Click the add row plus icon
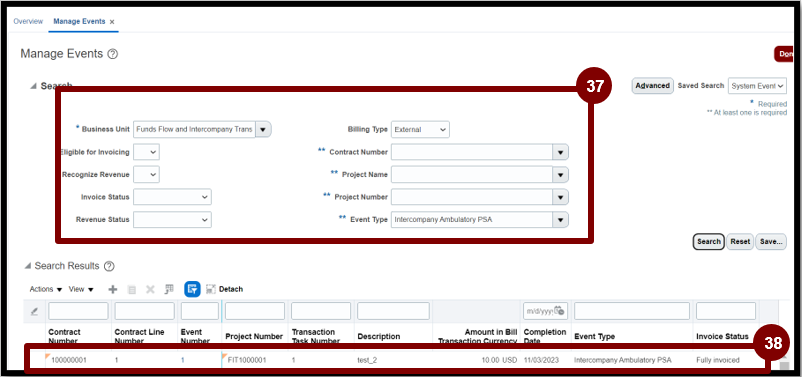The image size is (802, 377). pos(113,290)
